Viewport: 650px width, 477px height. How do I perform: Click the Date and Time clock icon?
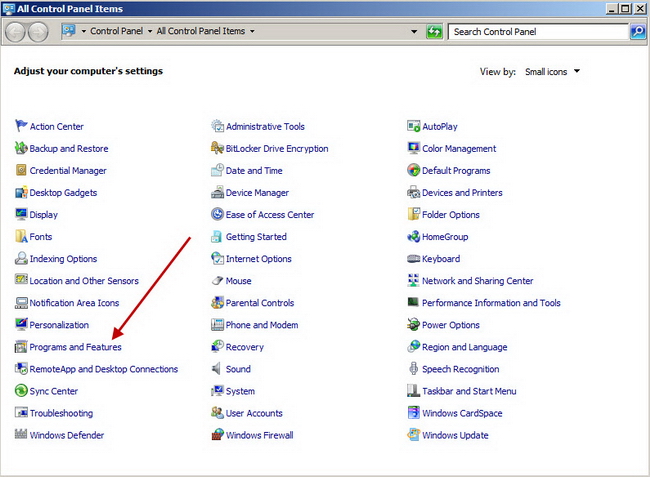coord(217,170)
